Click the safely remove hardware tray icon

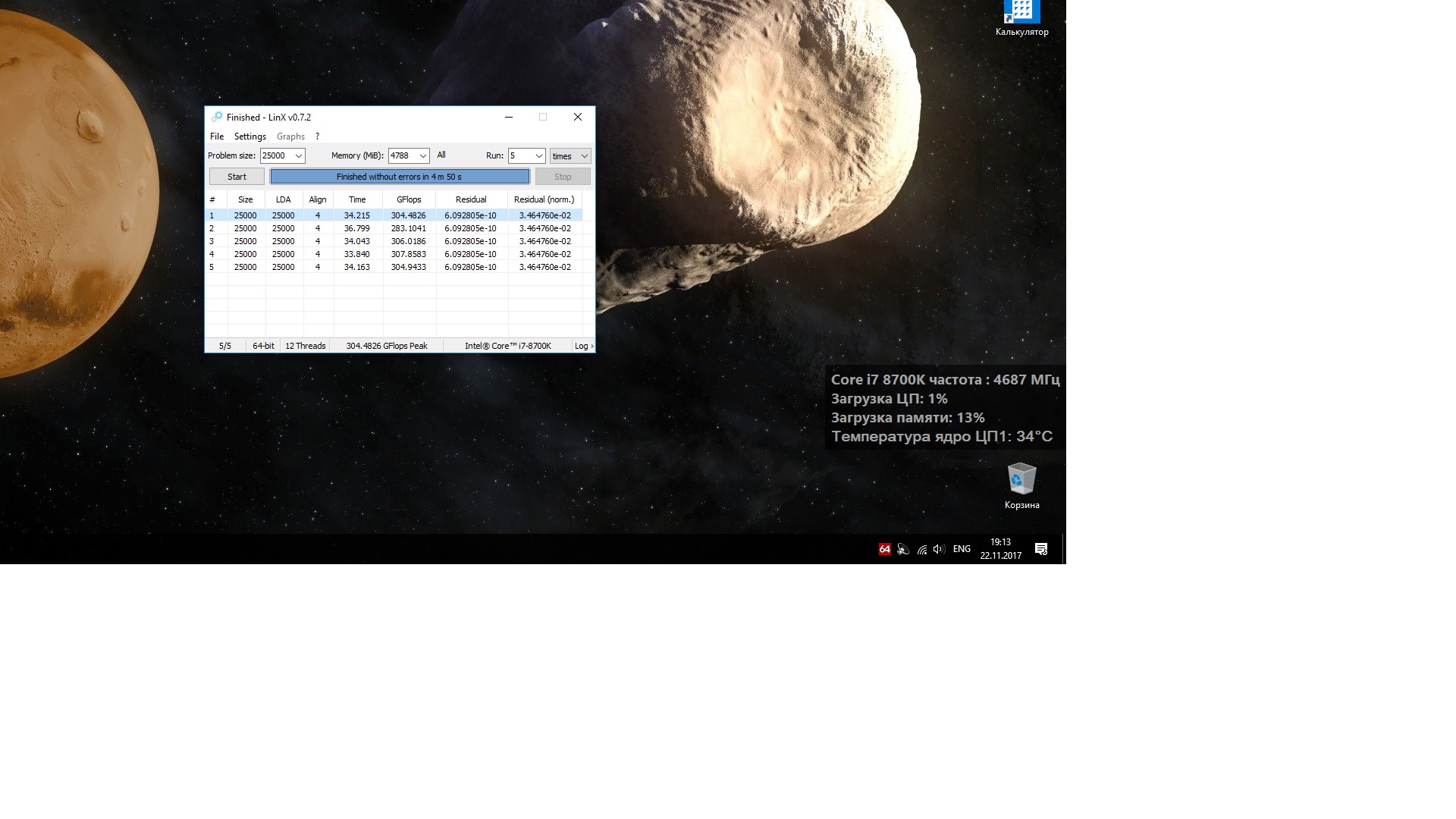click(x=903, y=549)
